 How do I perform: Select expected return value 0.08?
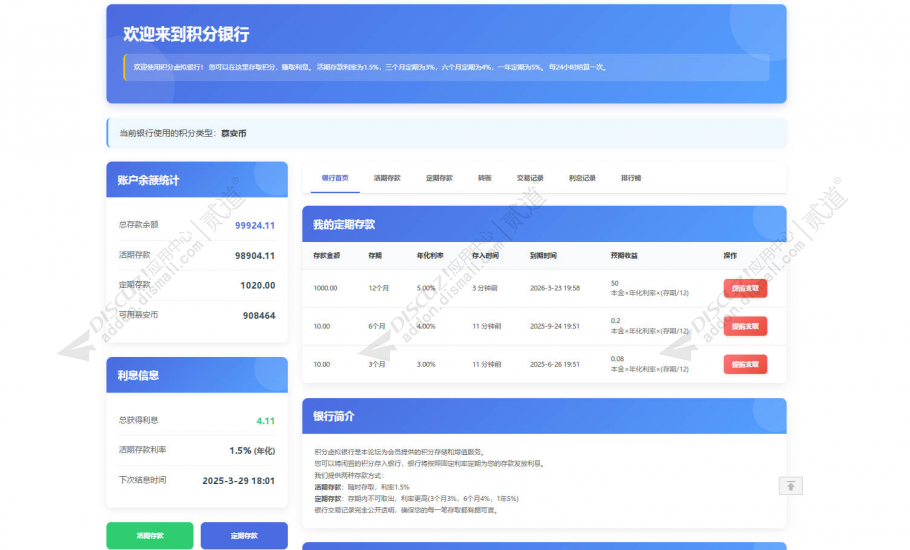click(x=617, y=359)
